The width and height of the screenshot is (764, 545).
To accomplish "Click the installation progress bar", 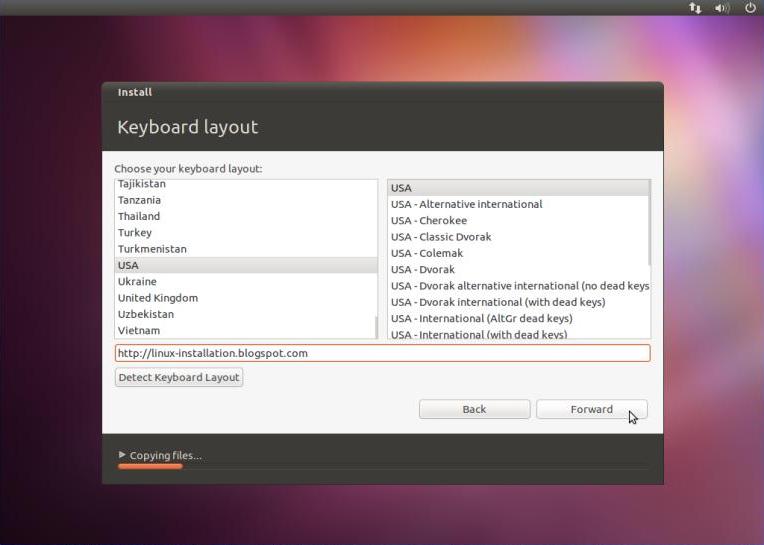I will point(383,467).
